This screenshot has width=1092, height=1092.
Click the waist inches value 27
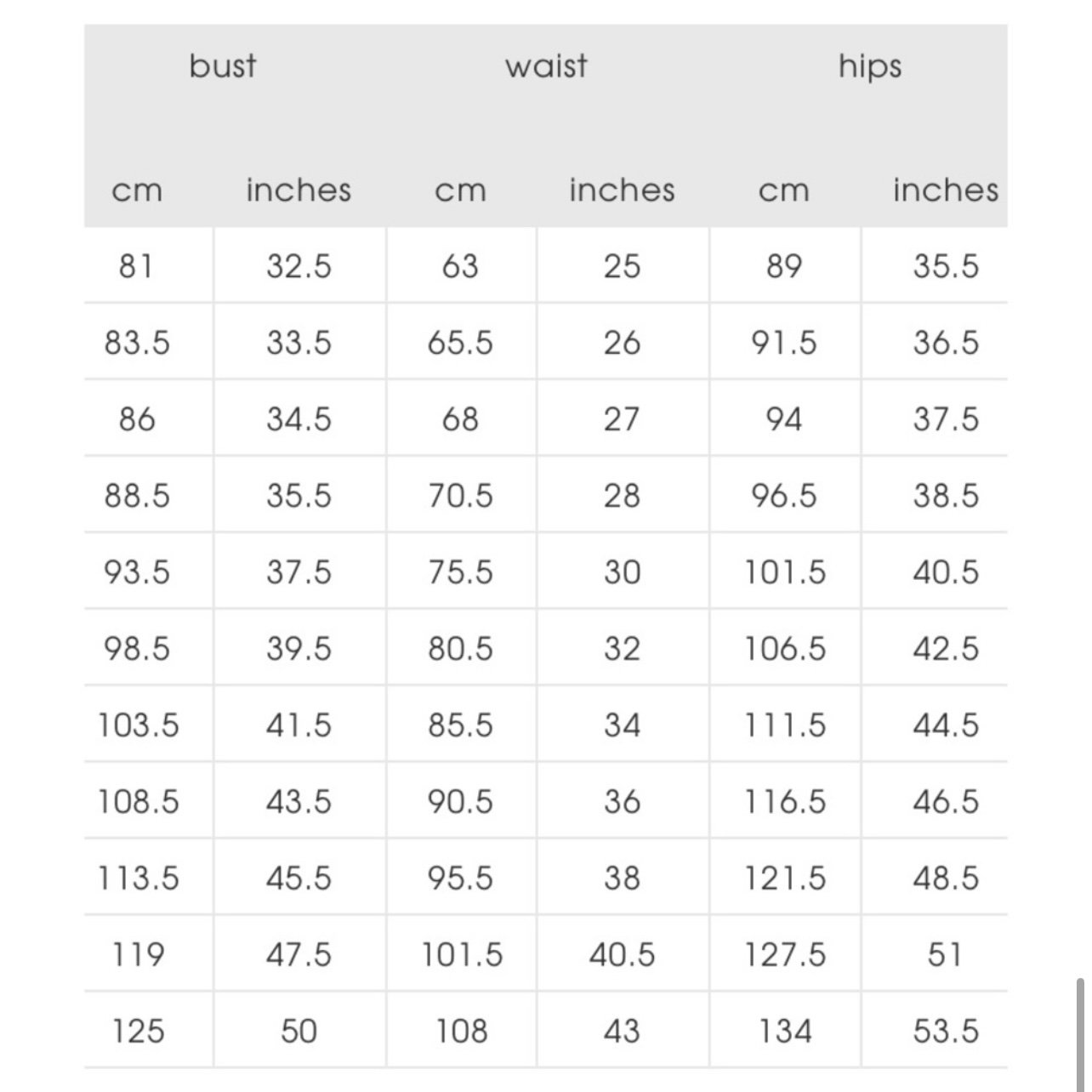click(622, 419)
